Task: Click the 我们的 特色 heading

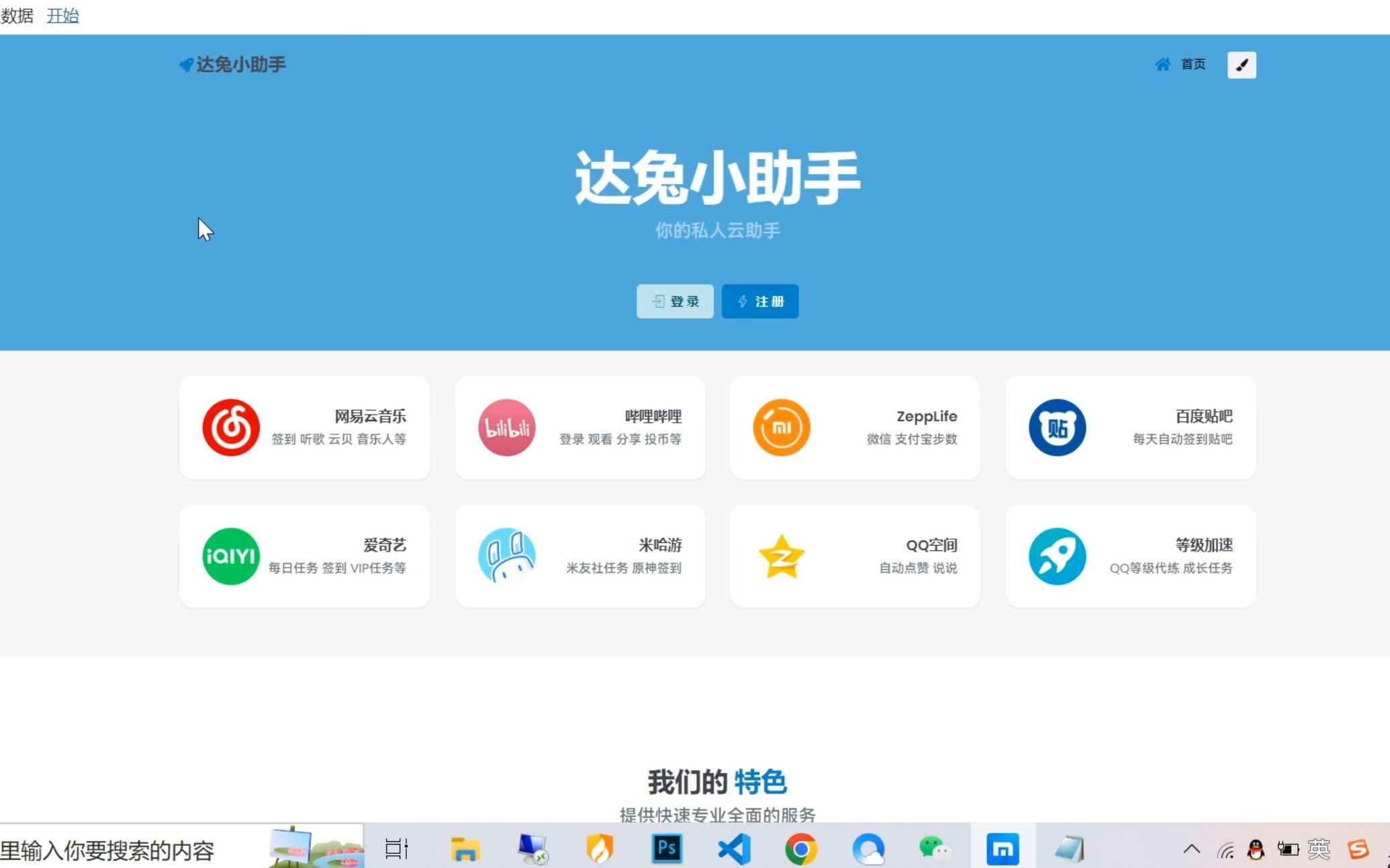Action: pyautogui.click(x=717, y=782)
